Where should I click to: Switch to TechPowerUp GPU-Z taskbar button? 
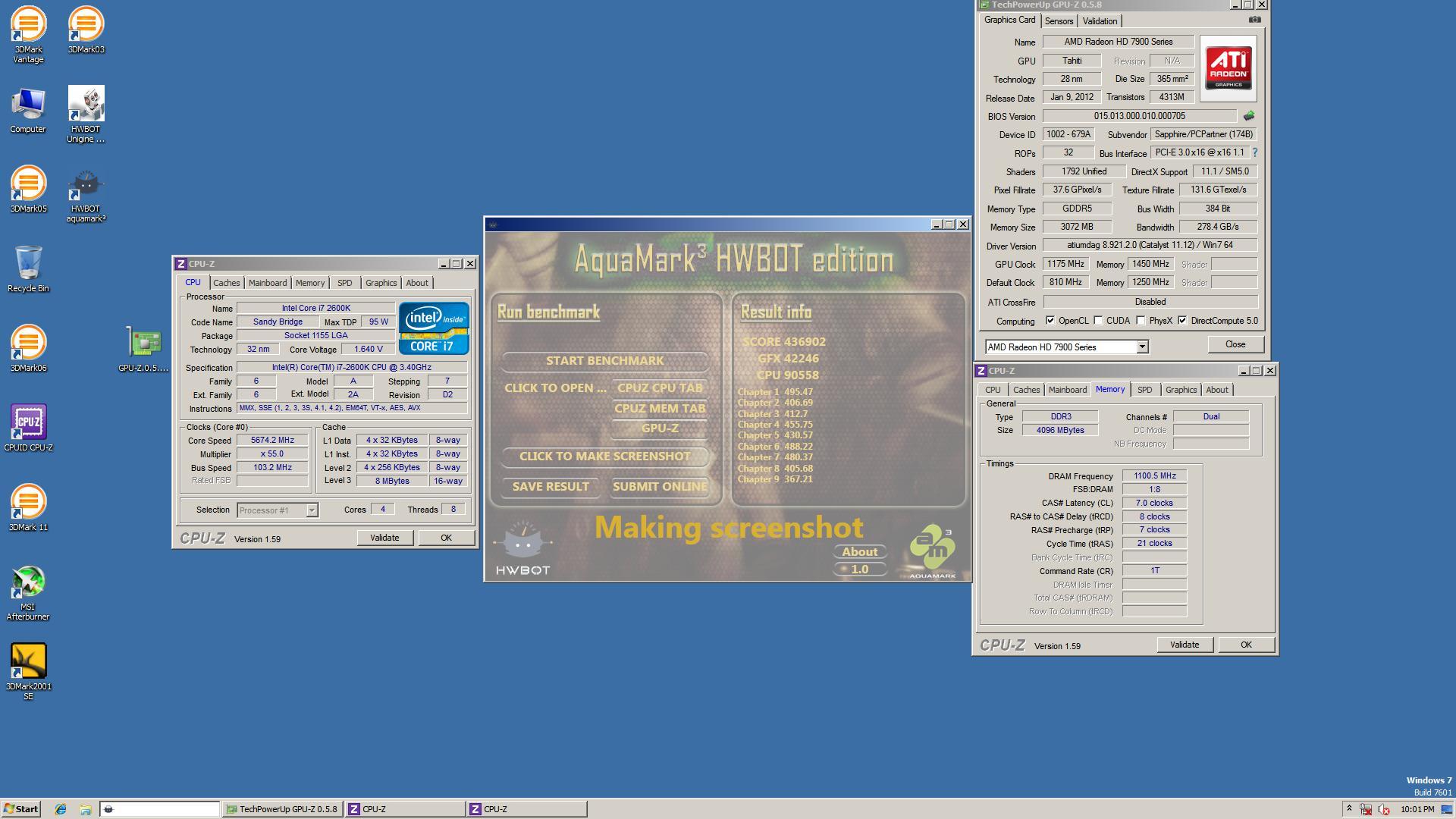click(x=282, y=809)
